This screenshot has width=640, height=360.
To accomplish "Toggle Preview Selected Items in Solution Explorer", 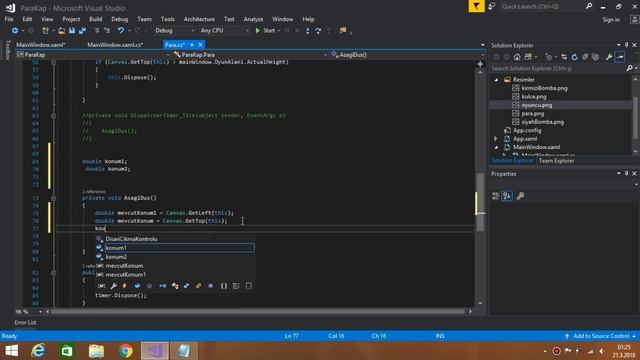I will 620,57.
